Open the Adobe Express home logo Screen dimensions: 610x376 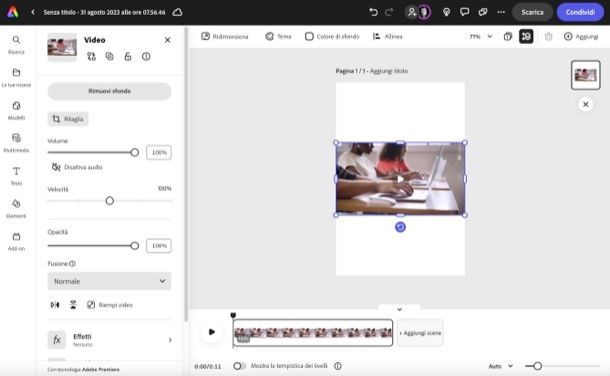(12, 12)
